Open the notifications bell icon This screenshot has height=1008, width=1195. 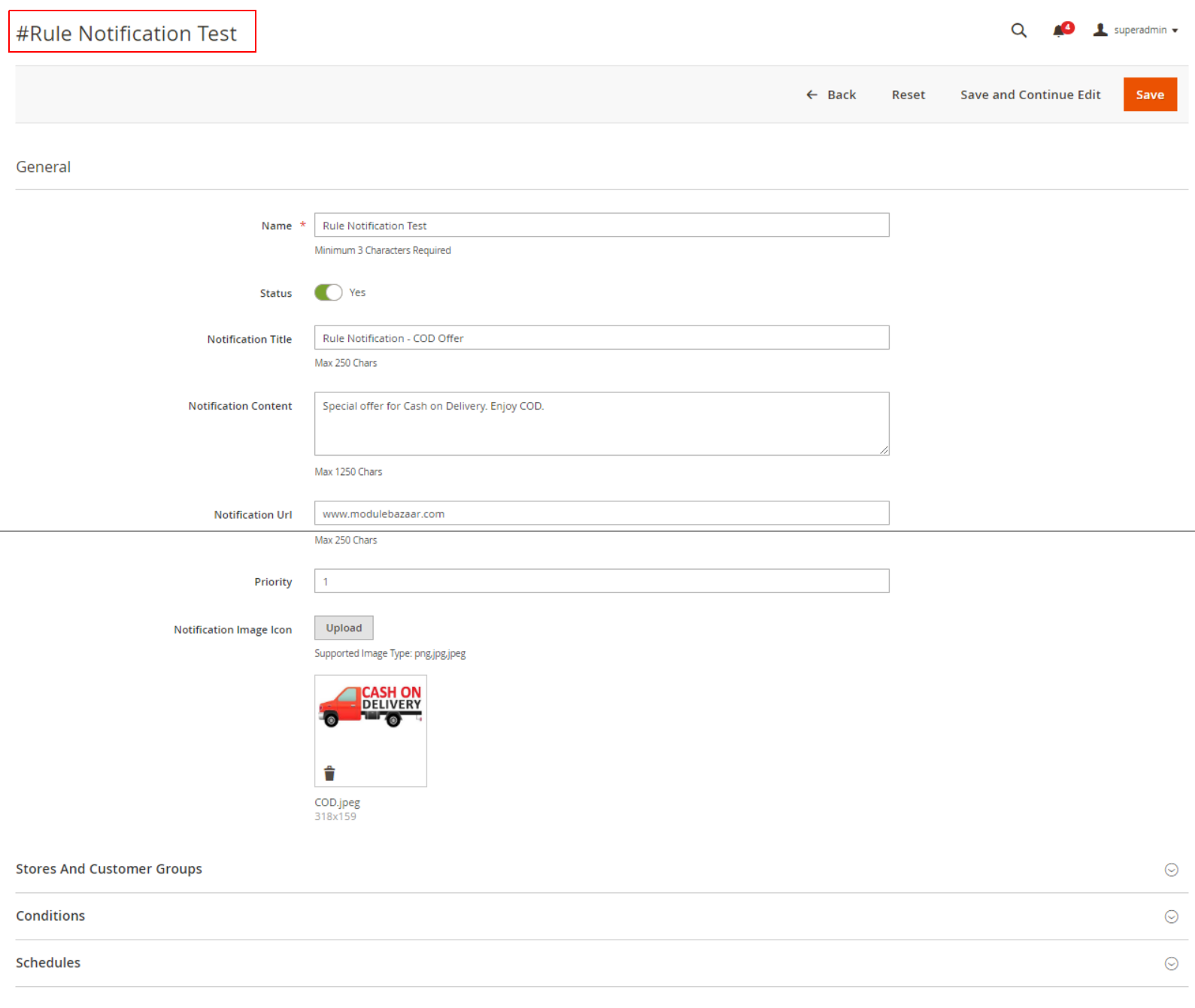click(1060, 31)
